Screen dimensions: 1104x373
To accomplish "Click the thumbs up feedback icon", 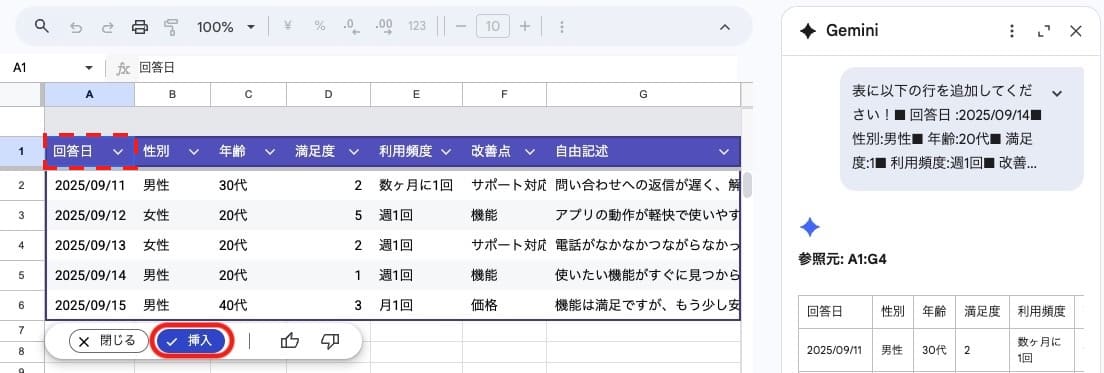I will click(x=290, y=341).
